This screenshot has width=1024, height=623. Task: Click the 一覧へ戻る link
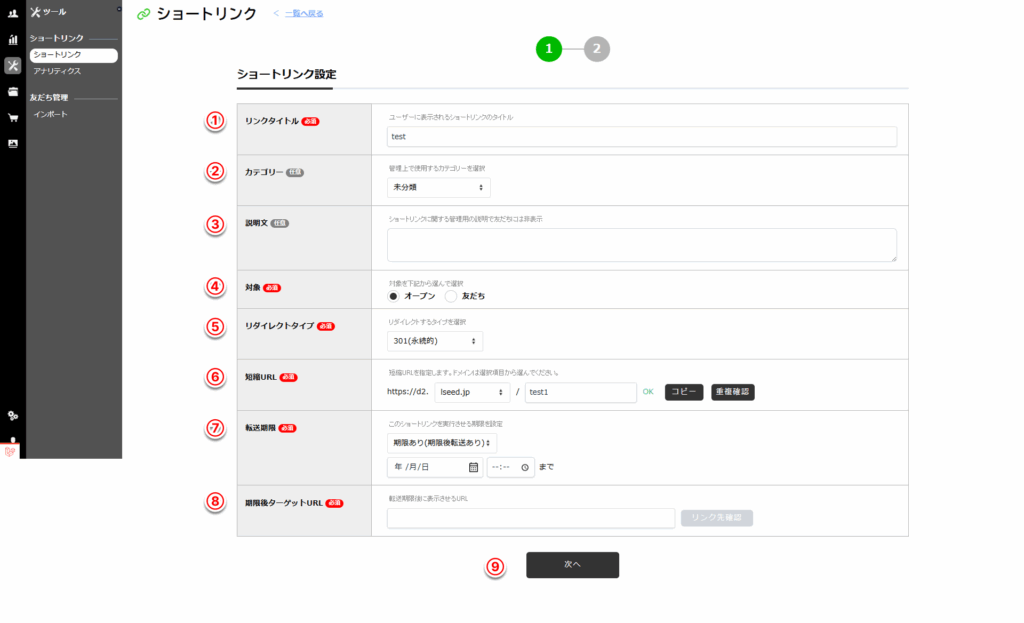[304, 14]
